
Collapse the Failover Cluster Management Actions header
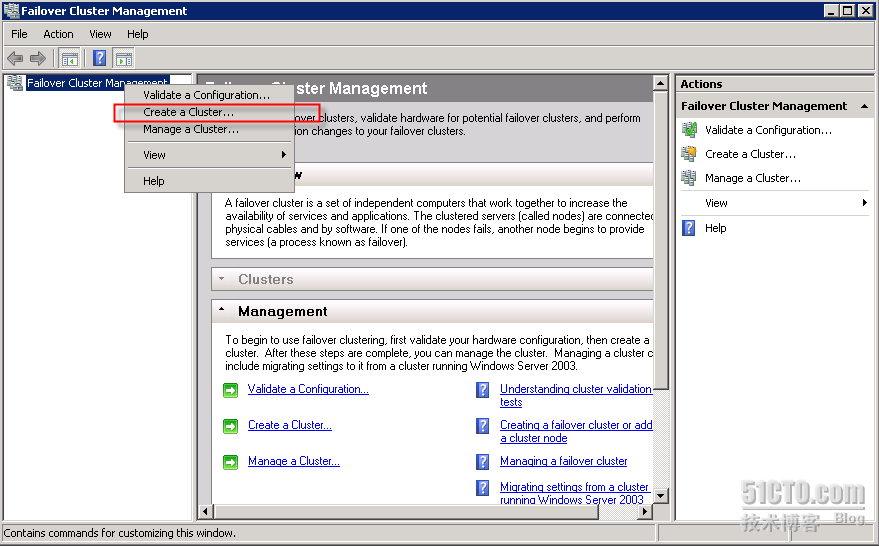[x=864, y=106]
